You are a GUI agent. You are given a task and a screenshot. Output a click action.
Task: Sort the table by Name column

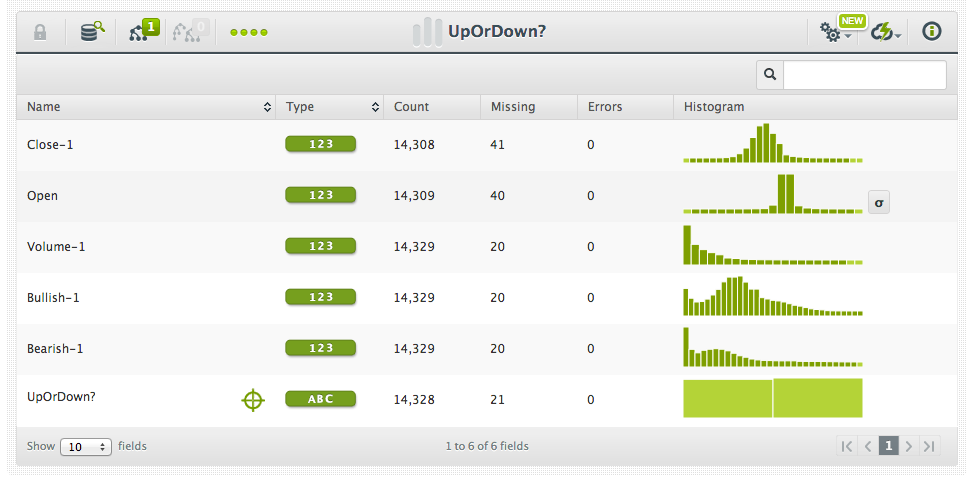coord(146,107)
